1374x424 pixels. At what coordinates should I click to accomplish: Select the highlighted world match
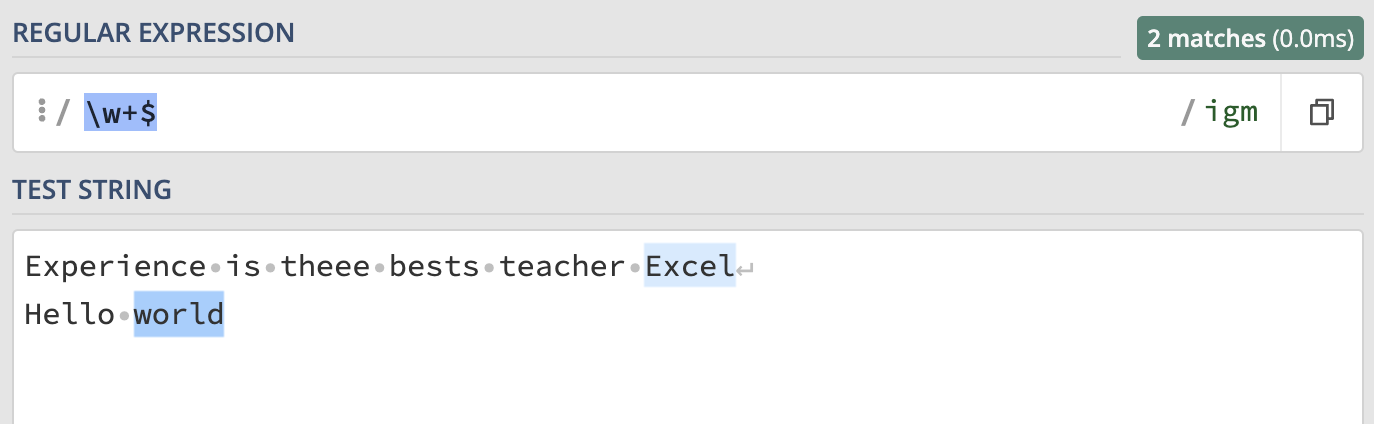pos(179,315)
